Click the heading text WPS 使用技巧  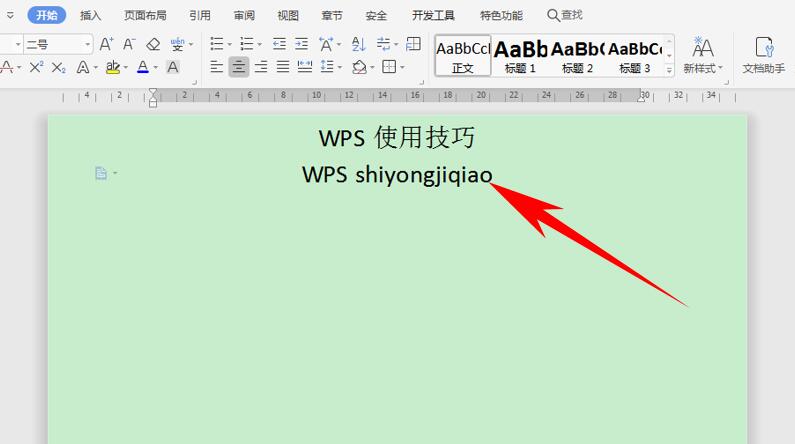[396, 137]
